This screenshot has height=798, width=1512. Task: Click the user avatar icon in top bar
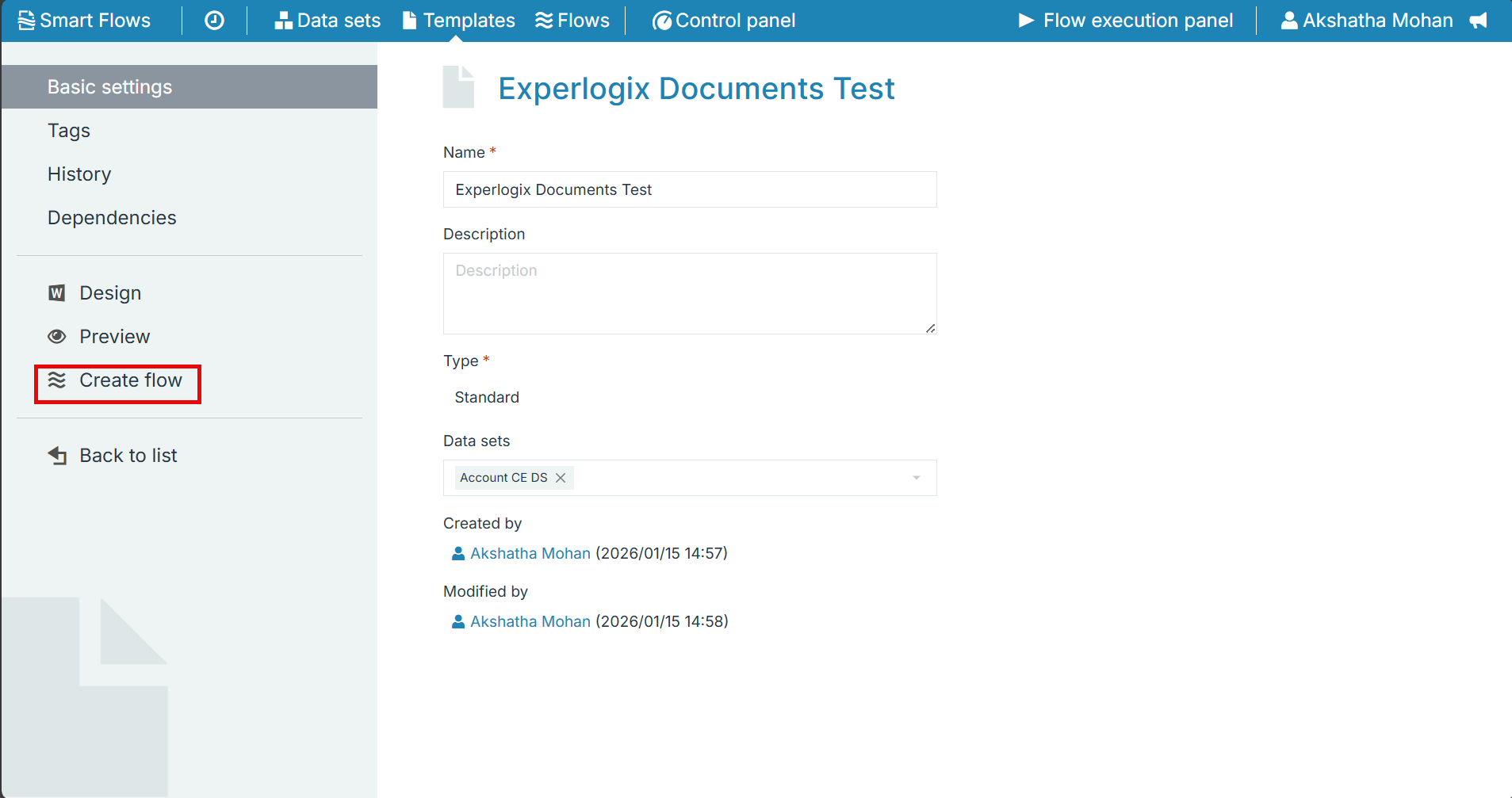pyautogui.click(x=1290, y=21)
